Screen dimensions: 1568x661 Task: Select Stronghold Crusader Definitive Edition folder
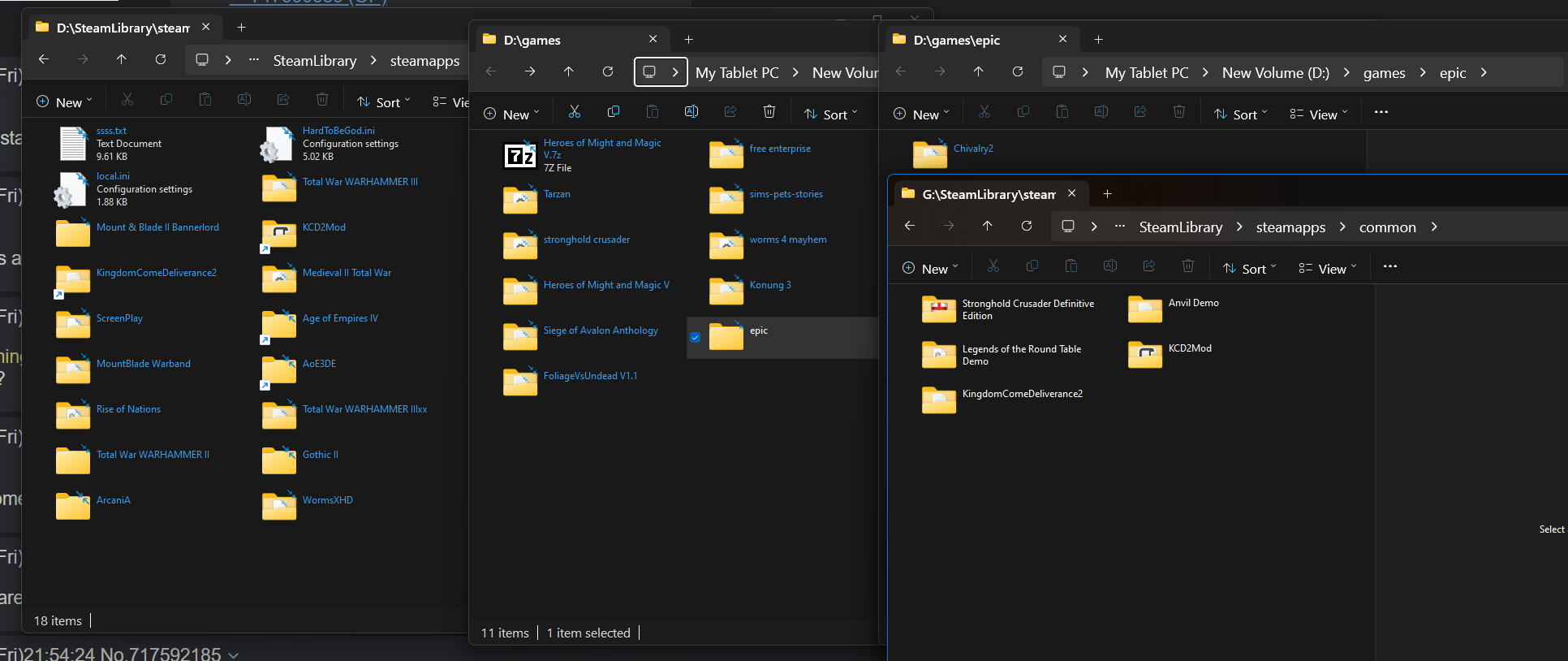click(1008, 309)
